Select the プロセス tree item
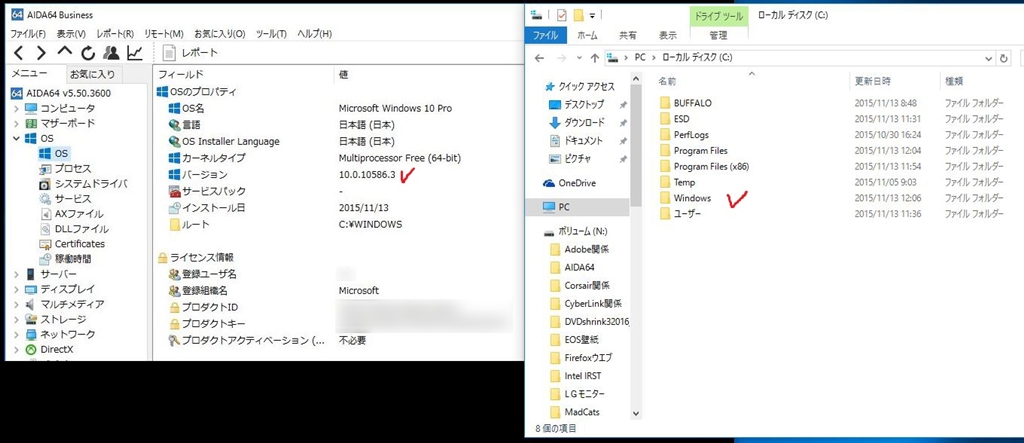The image size is (1024, 443). [72, 169]
